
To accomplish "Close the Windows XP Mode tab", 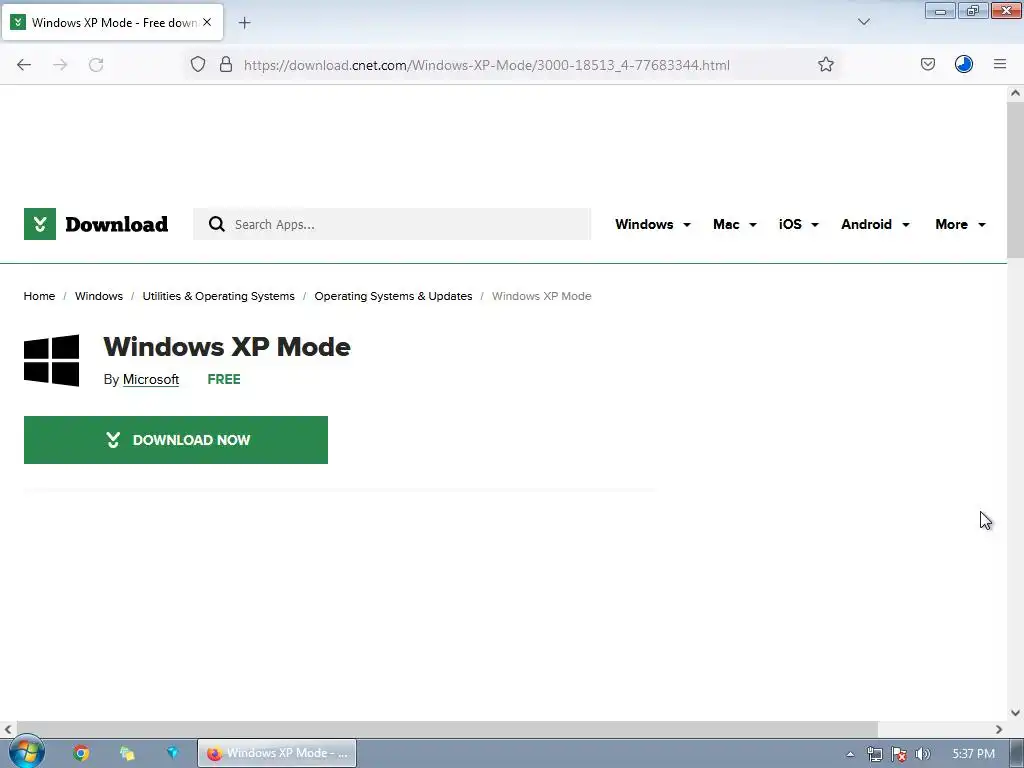I will [x=207, y=22].
